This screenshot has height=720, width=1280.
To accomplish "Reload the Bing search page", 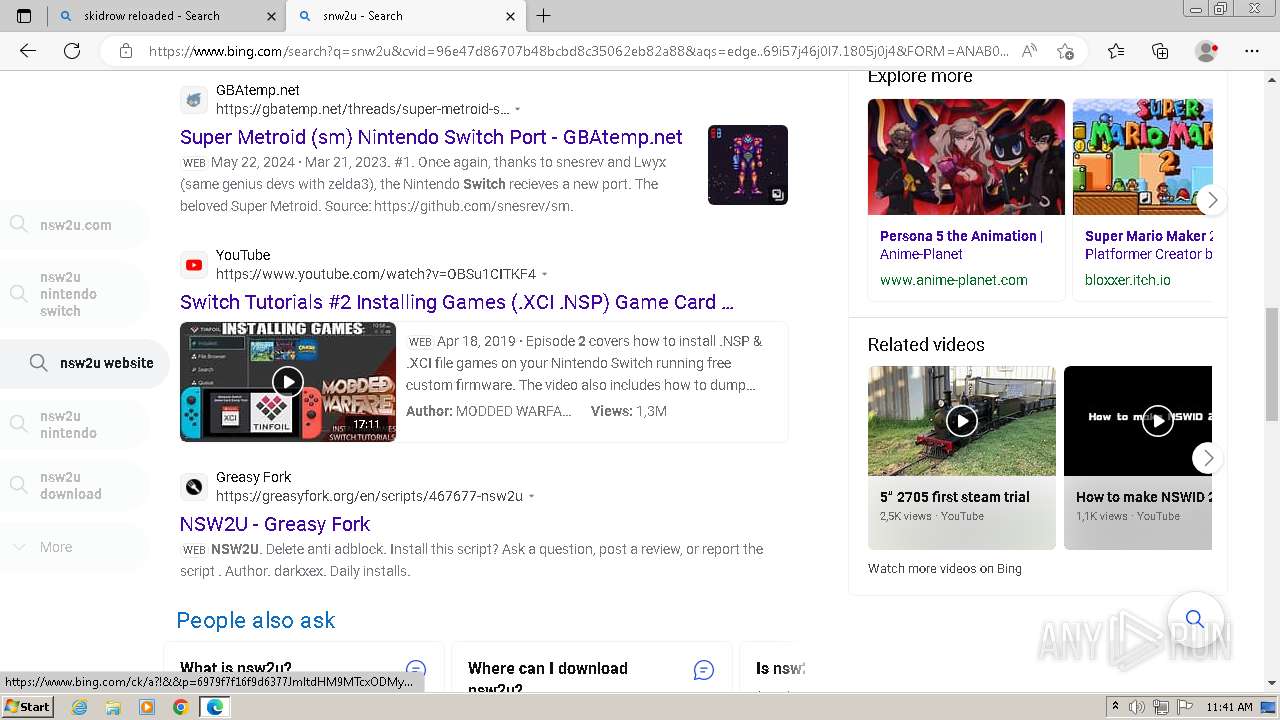I will [72, 51].
